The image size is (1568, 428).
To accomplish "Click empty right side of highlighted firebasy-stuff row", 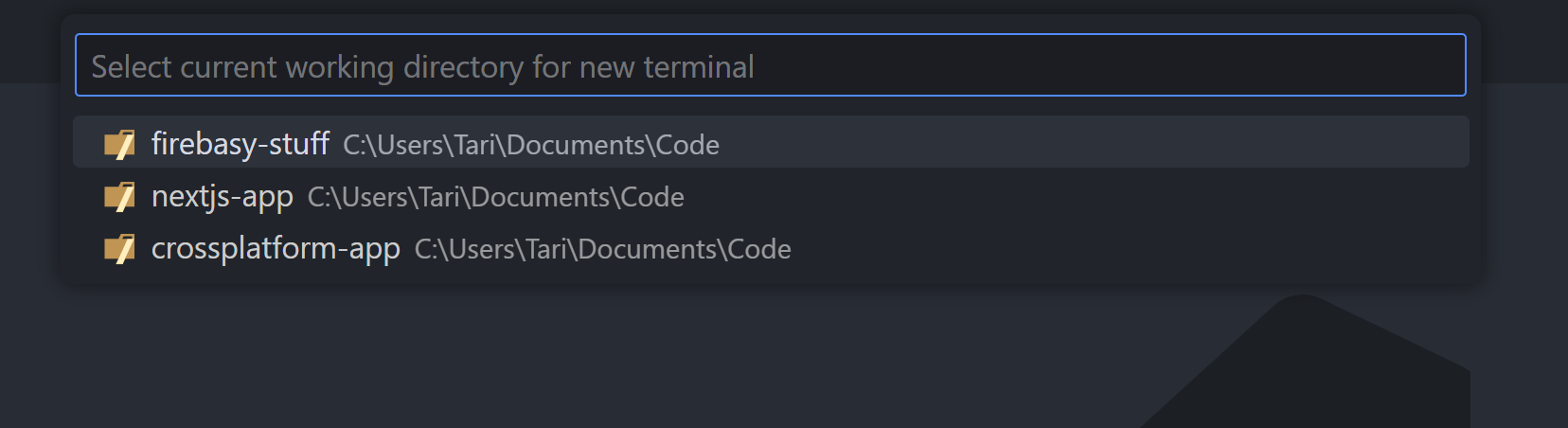I will pyautogui.click(x=1136, y=142).
